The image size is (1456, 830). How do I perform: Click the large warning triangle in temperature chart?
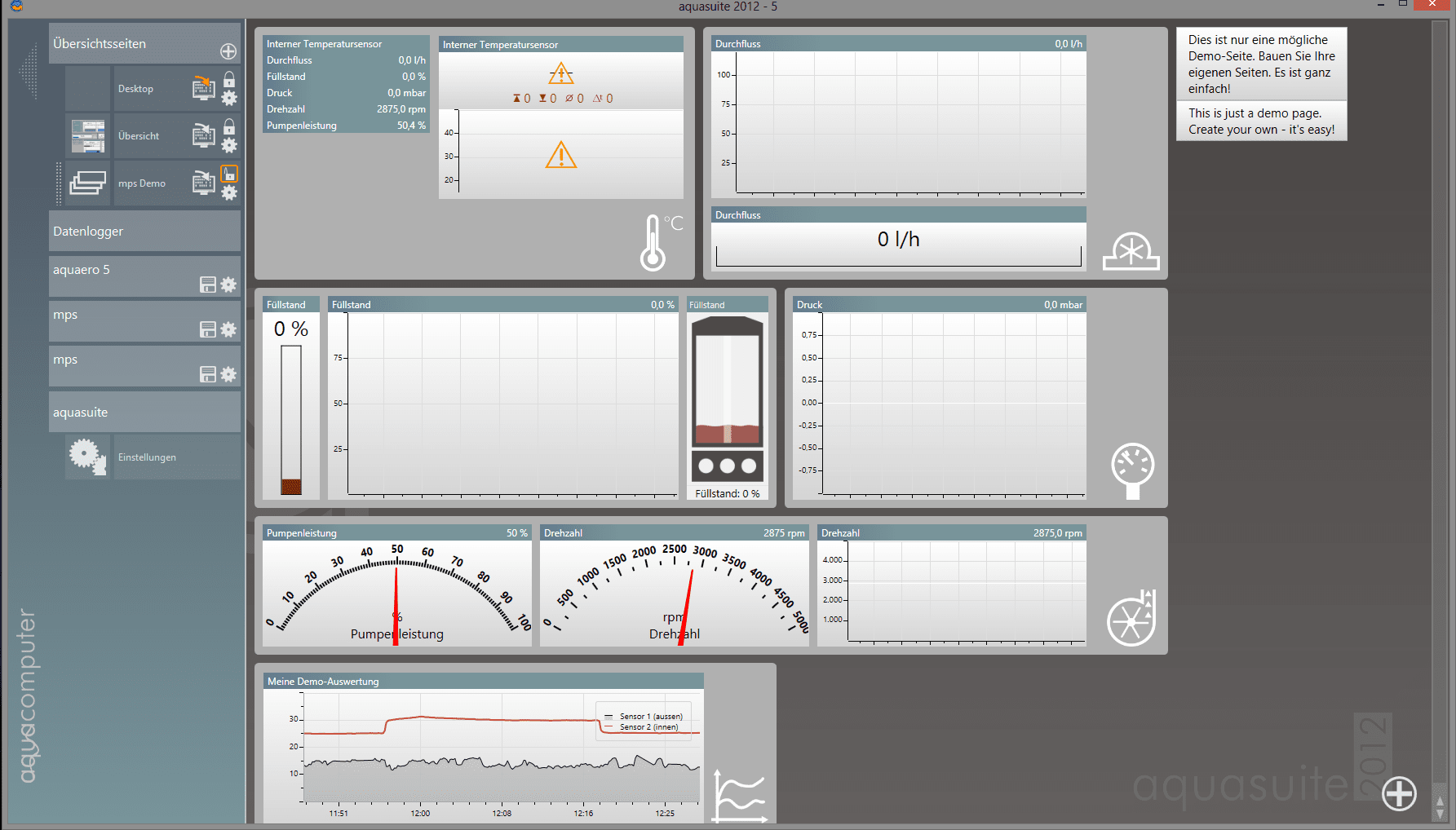coord(561,155)
